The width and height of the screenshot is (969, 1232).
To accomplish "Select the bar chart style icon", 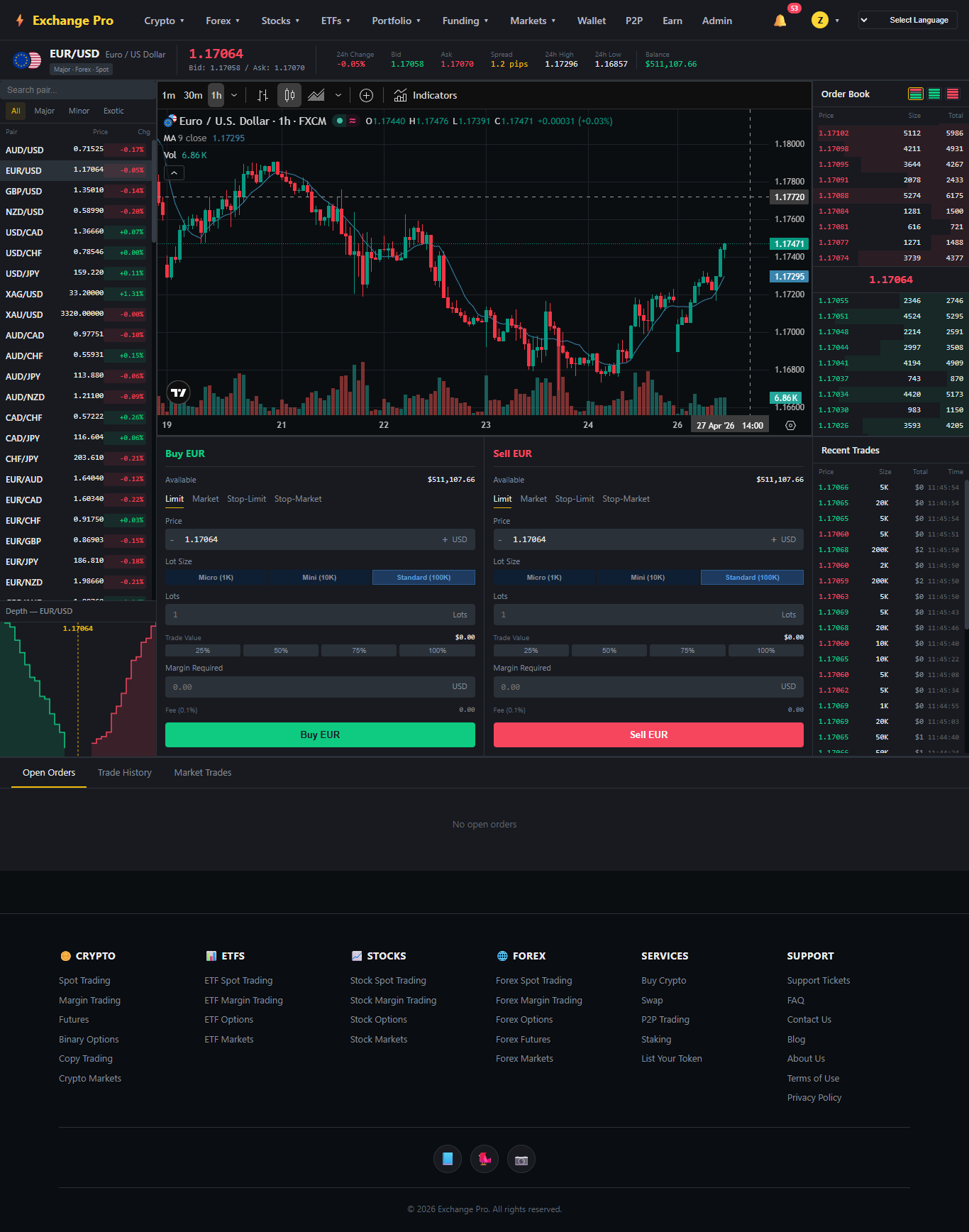I will (x=262, y=95).
